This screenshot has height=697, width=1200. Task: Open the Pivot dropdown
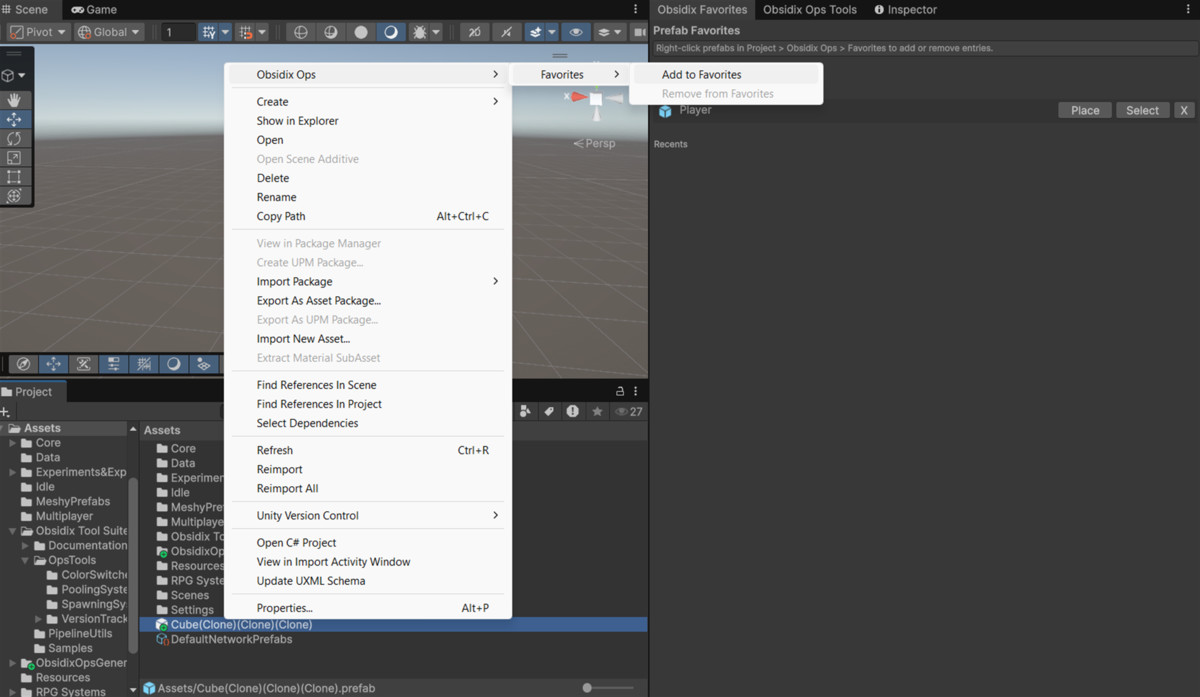pyautogui.click(x=38, y=32)
